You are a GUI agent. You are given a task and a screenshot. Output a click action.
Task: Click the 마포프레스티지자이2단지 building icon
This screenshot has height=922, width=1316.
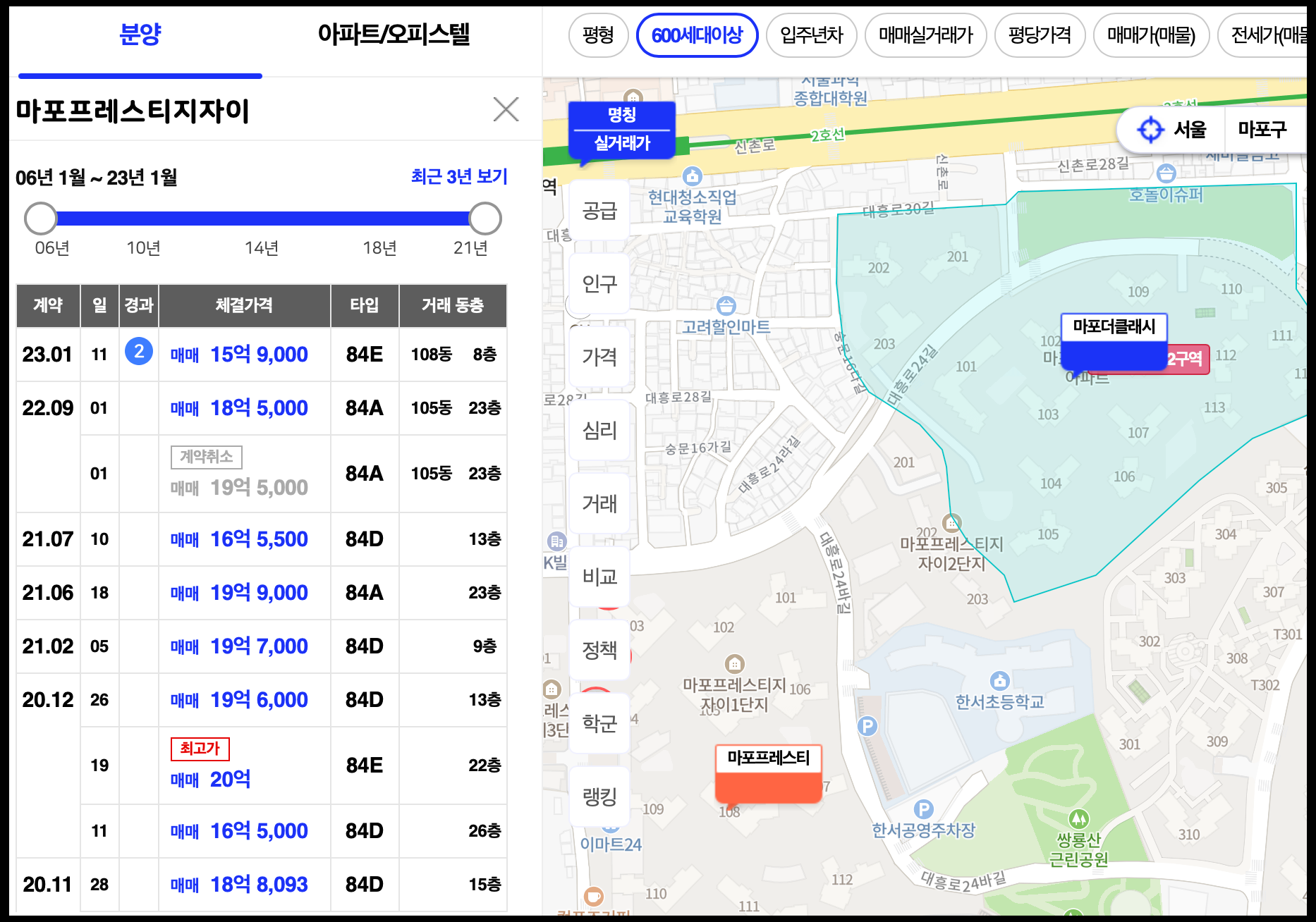pos(951,523)
